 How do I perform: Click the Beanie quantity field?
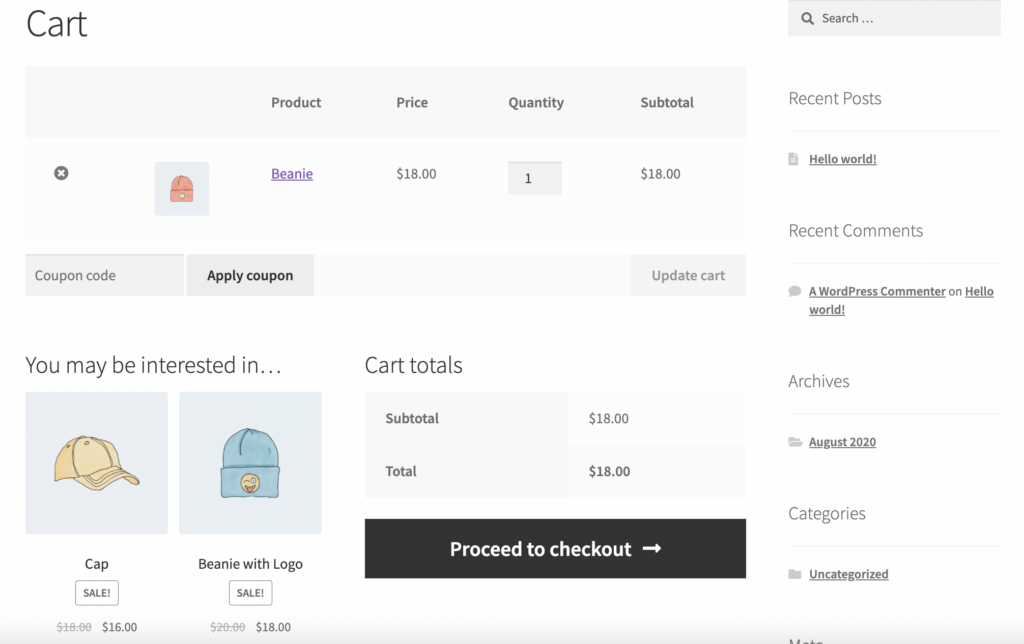click(x=534, y=178)
